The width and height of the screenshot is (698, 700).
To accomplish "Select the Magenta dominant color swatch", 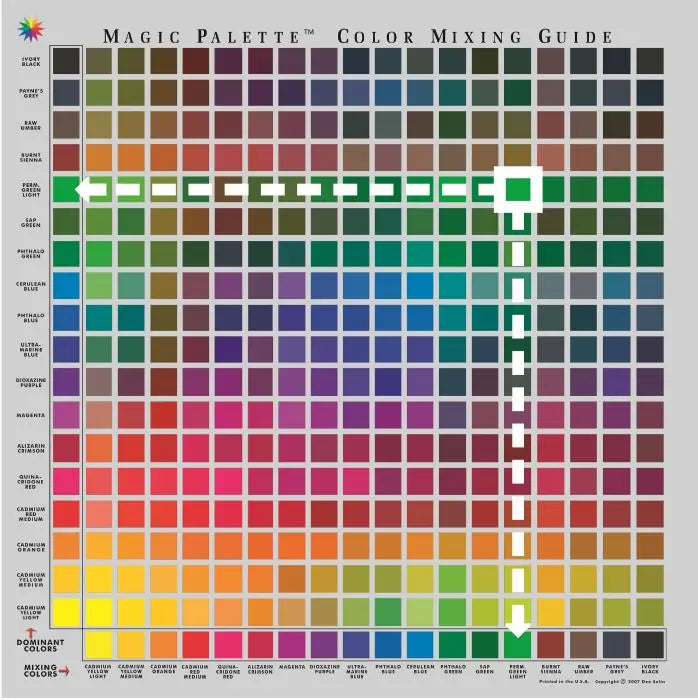I will [x=66, y=415].
